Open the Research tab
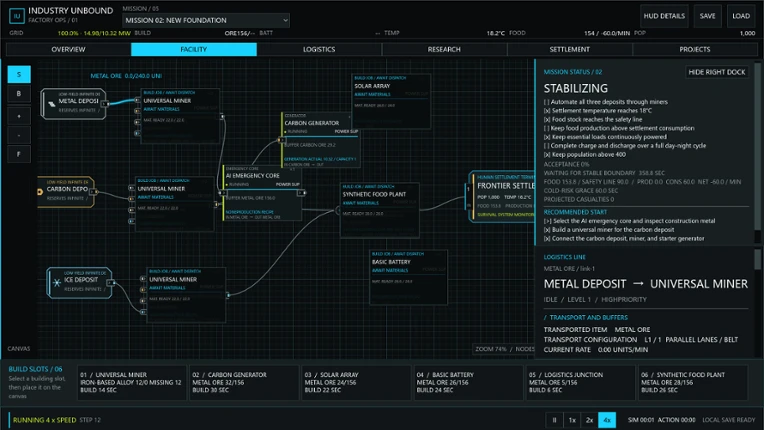This screenshot has height=430, width=764. pos(444,49)
